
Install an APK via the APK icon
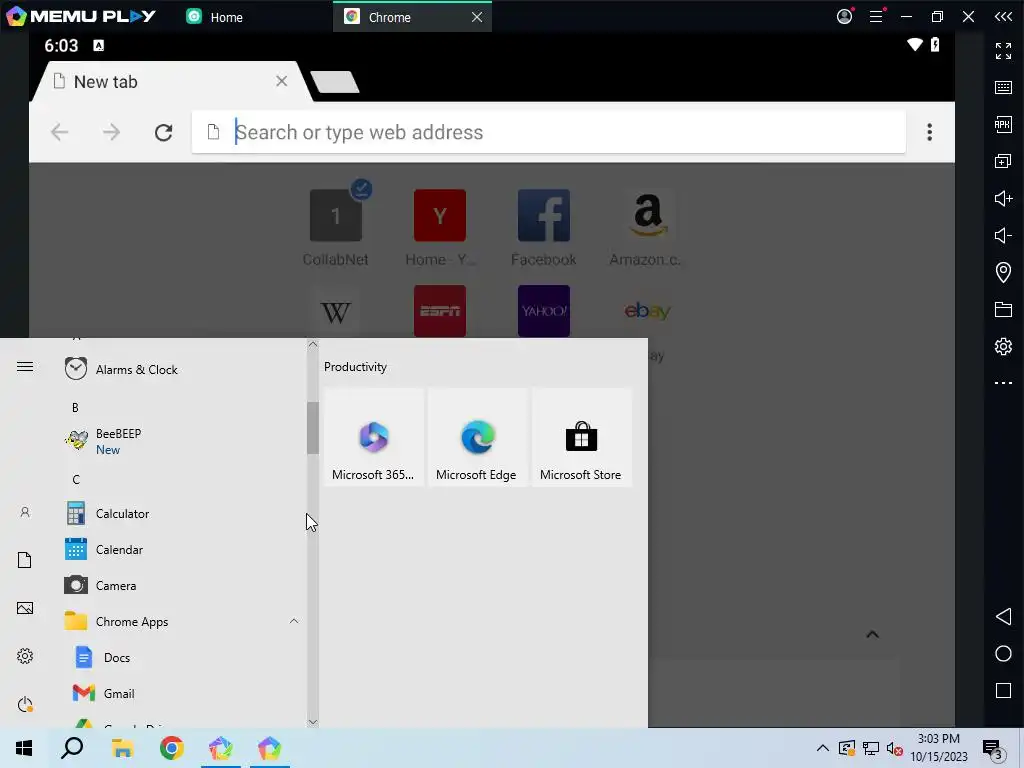(x=1003, y=124)
